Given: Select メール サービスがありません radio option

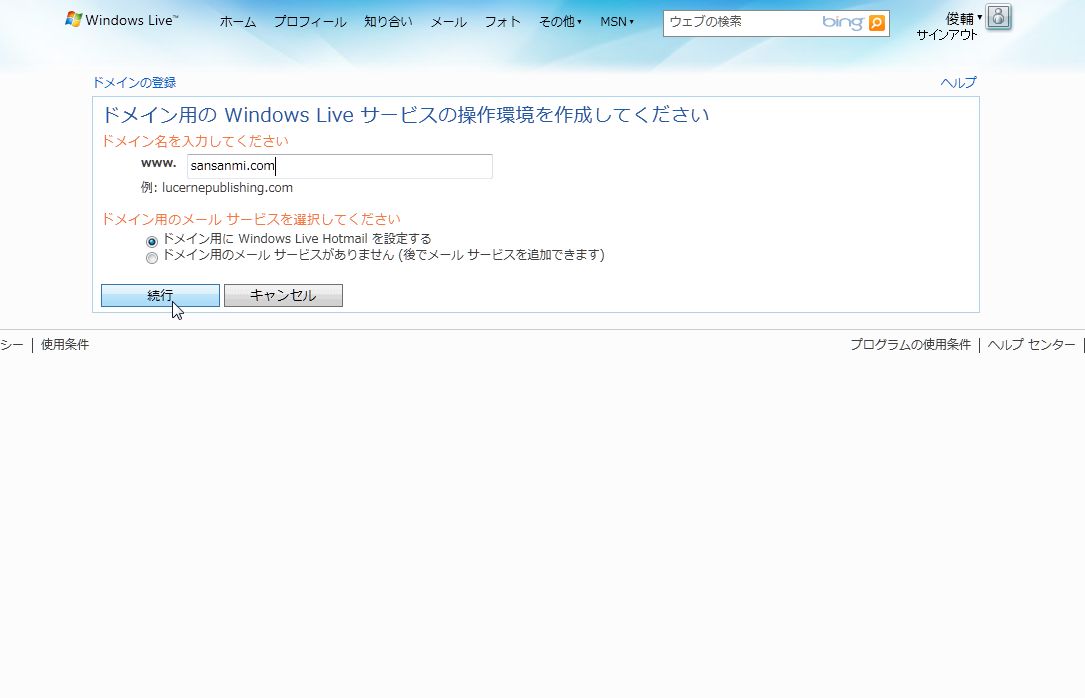Looking at the screenshot, I should (x=152, y=258).
